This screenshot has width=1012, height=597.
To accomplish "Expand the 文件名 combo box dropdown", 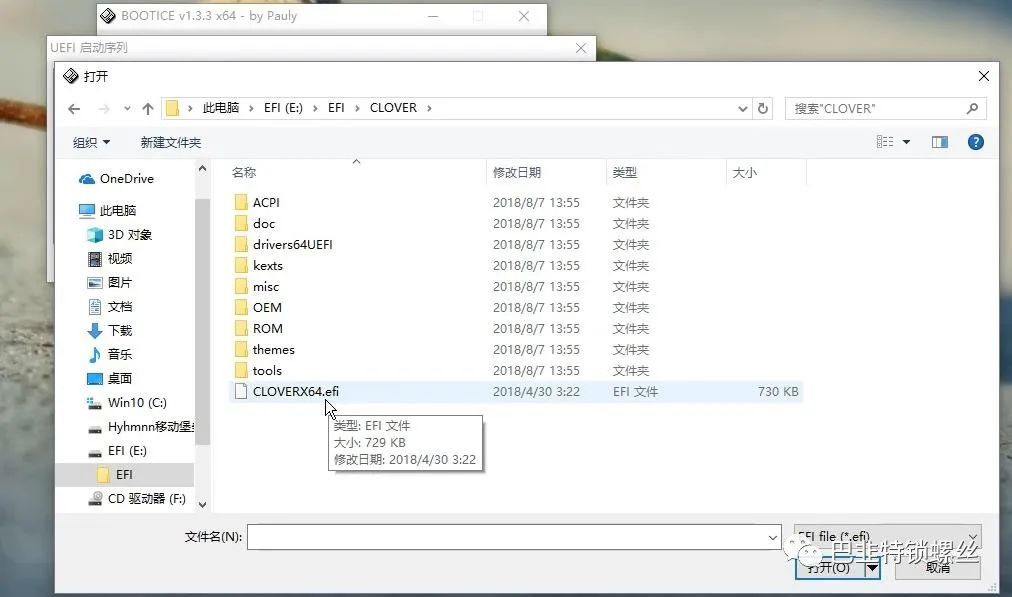I will tap(773, 537).
